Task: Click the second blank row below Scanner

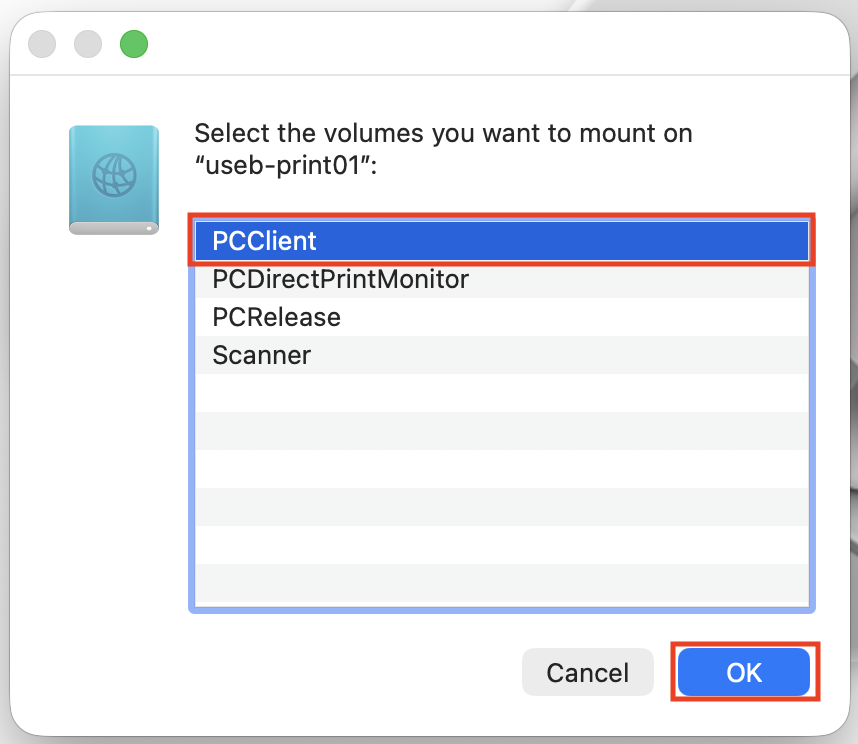Action: (x=500, y=431)
